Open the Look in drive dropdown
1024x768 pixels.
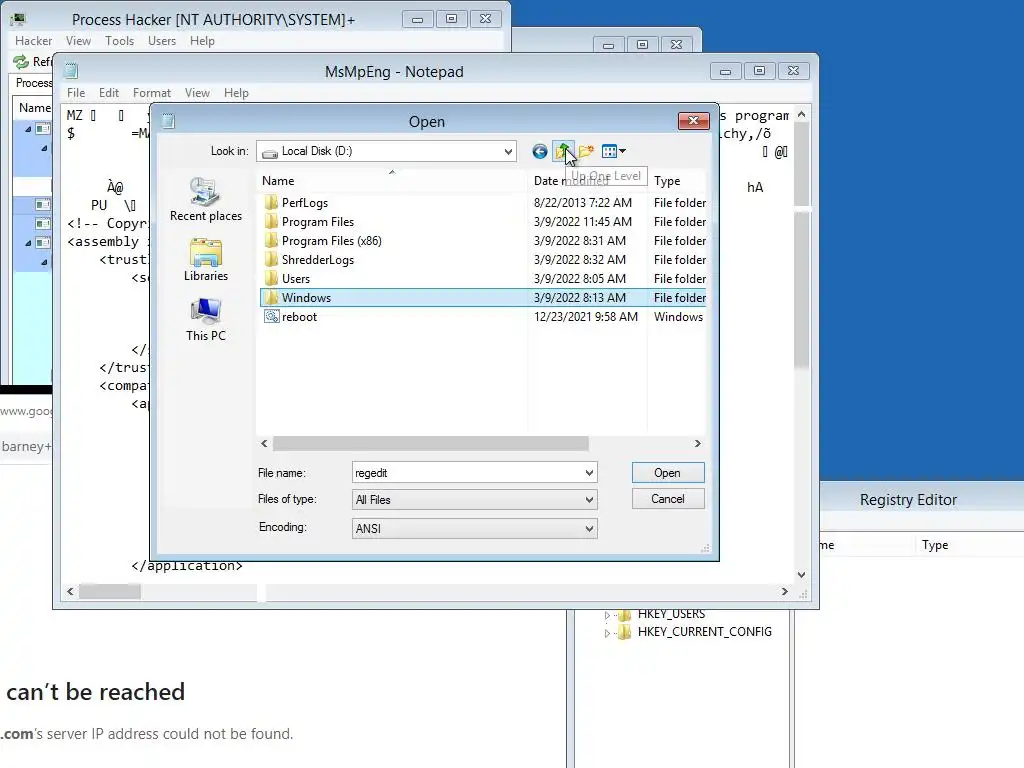(508, 152)
